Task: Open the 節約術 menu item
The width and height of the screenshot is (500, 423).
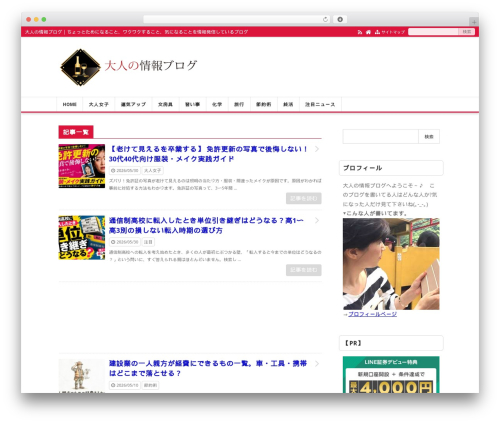Action: click(264, 104)
